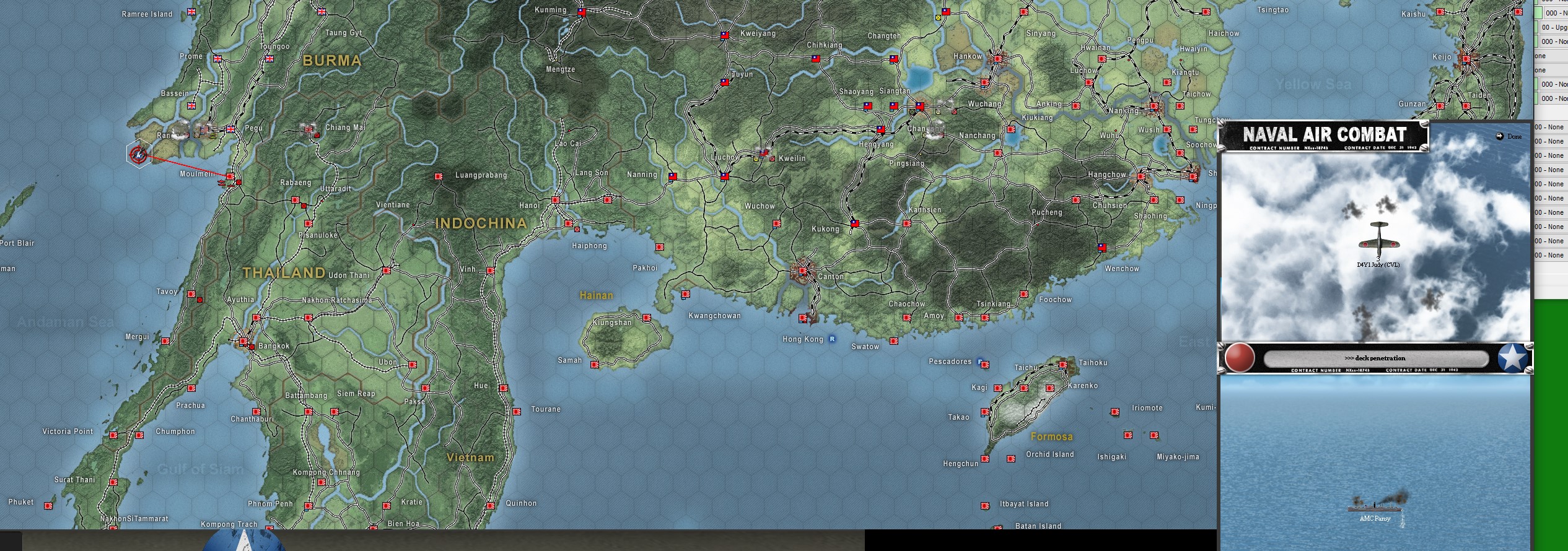Click the '00 - Upg' row in side list

click(1554, 27)
